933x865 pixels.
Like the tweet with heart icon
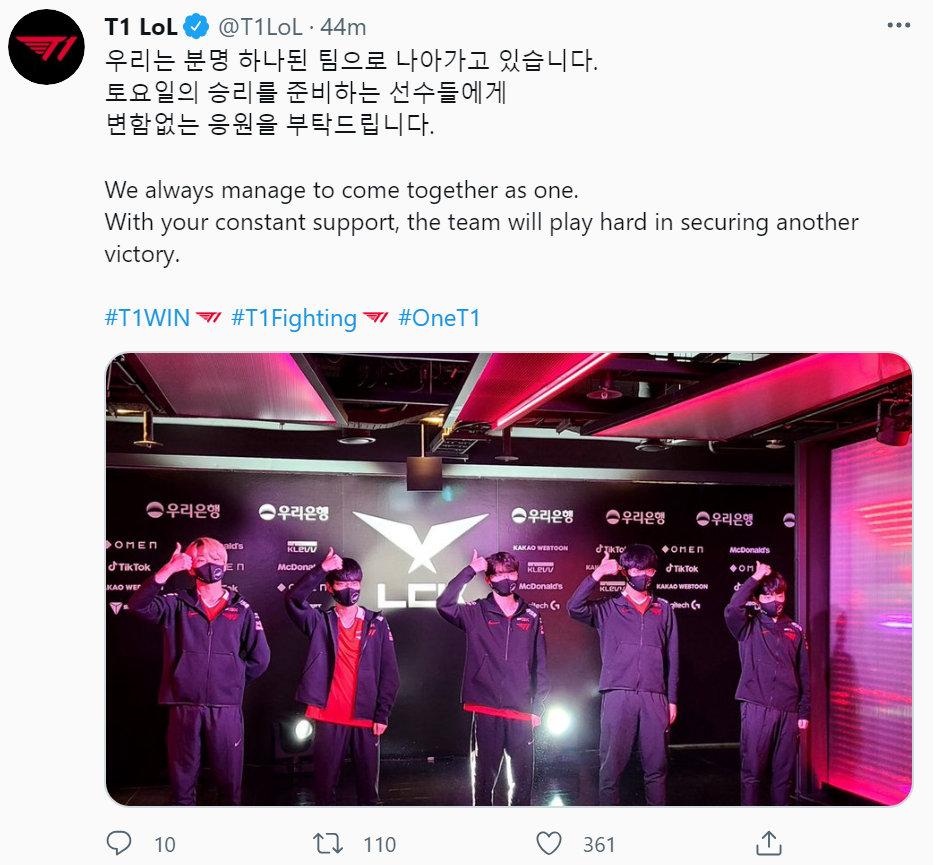549,844
